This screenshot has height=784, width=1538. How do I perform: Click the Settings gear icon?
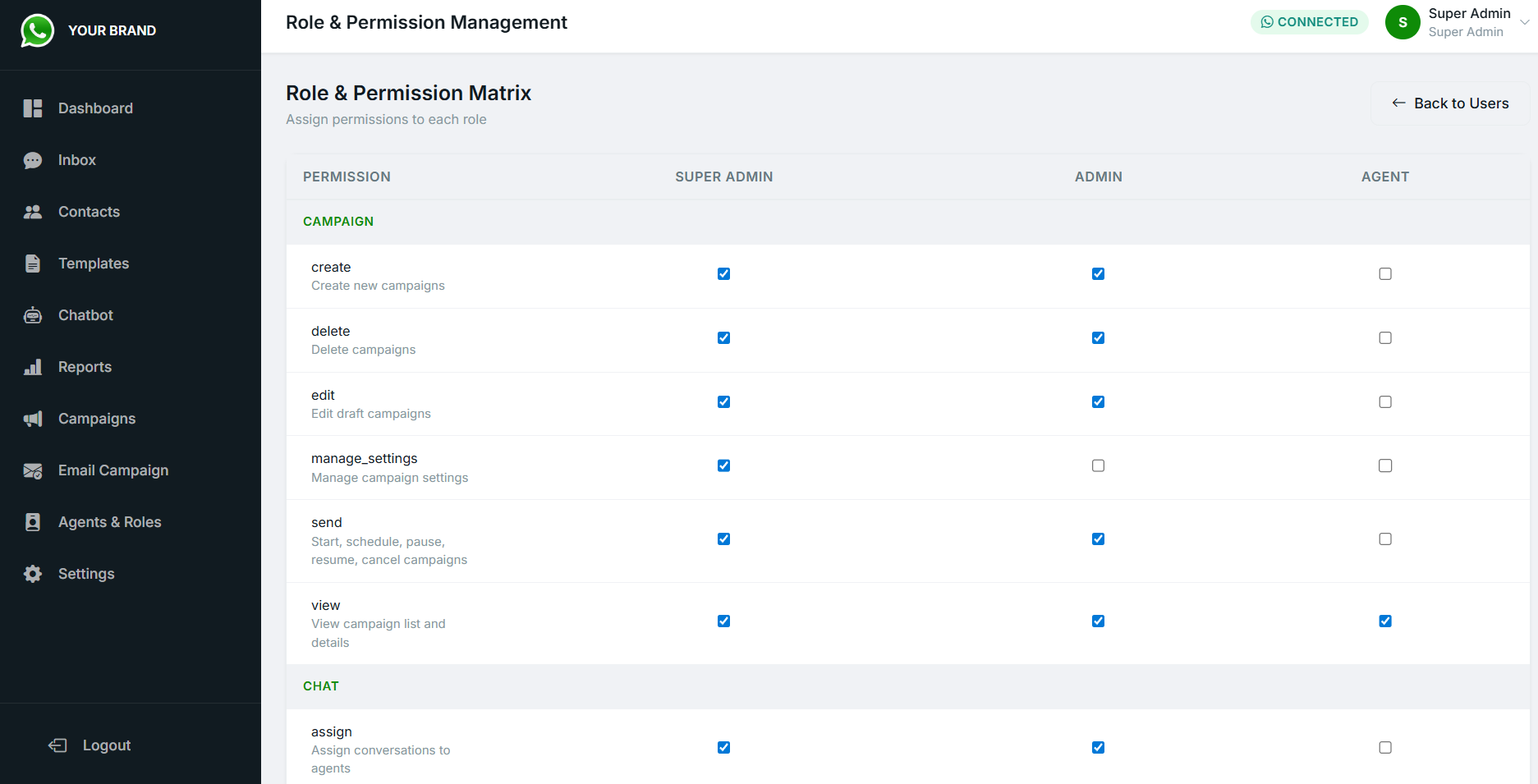(x=33, y=574)
